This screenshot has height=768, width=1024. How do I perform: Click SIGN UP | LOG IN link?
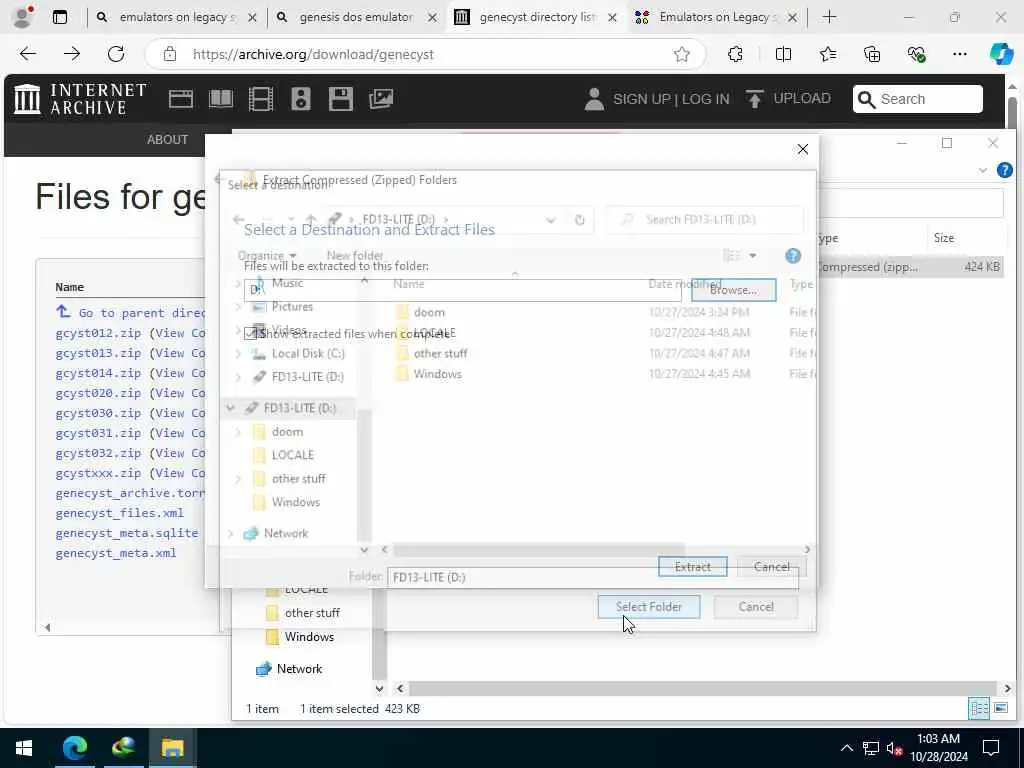tap(671, 99)
